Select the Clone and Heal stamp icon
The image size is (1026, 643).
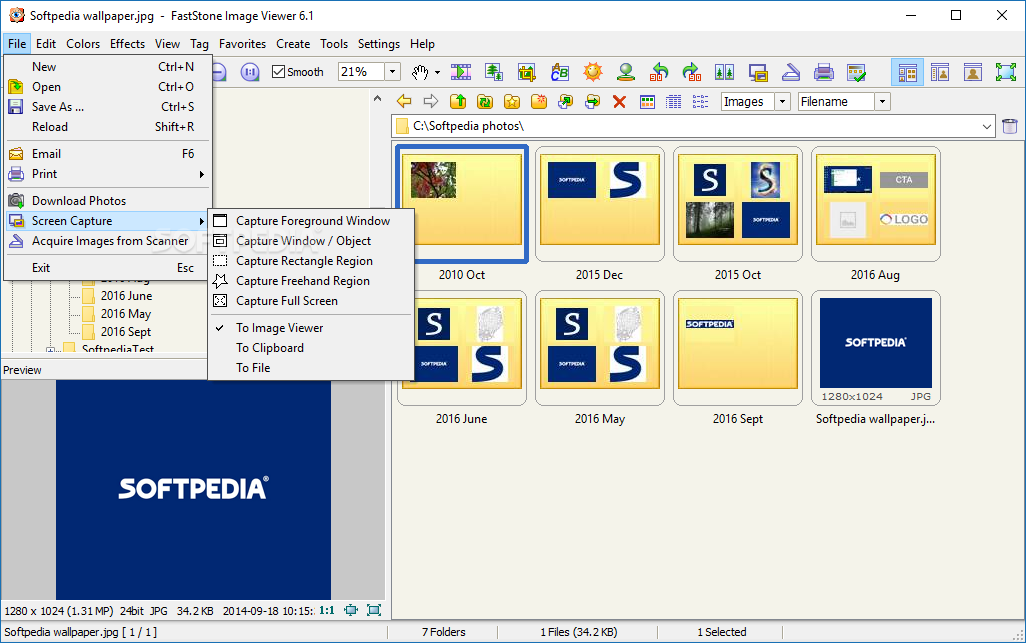626,72
